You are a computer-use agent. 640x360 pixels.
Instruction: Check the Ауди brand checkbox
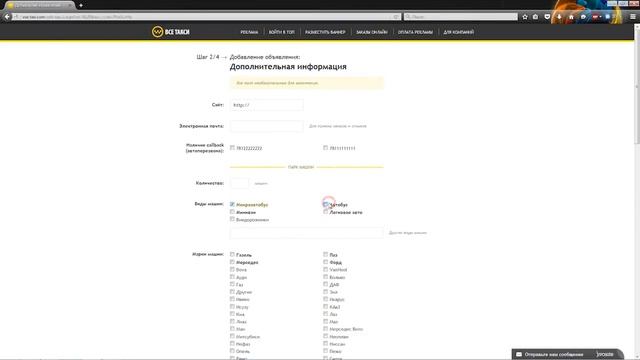point(232,277)
